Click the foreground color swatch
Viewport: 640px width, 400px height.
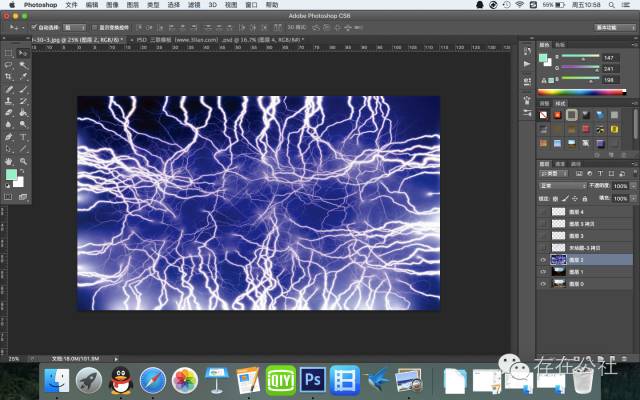pos(10,175)
